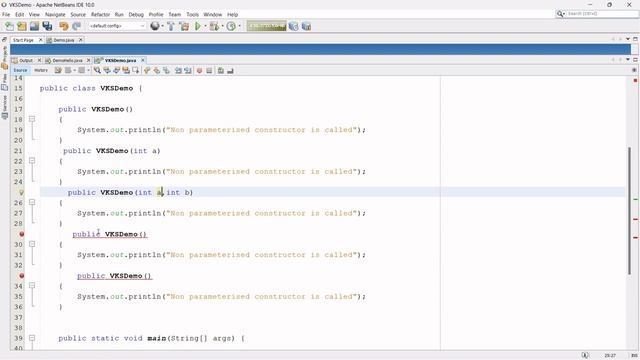Screen dimensions: 640x360
Task: Switch to the DemoHello.java tab
Action: (67, 60)
